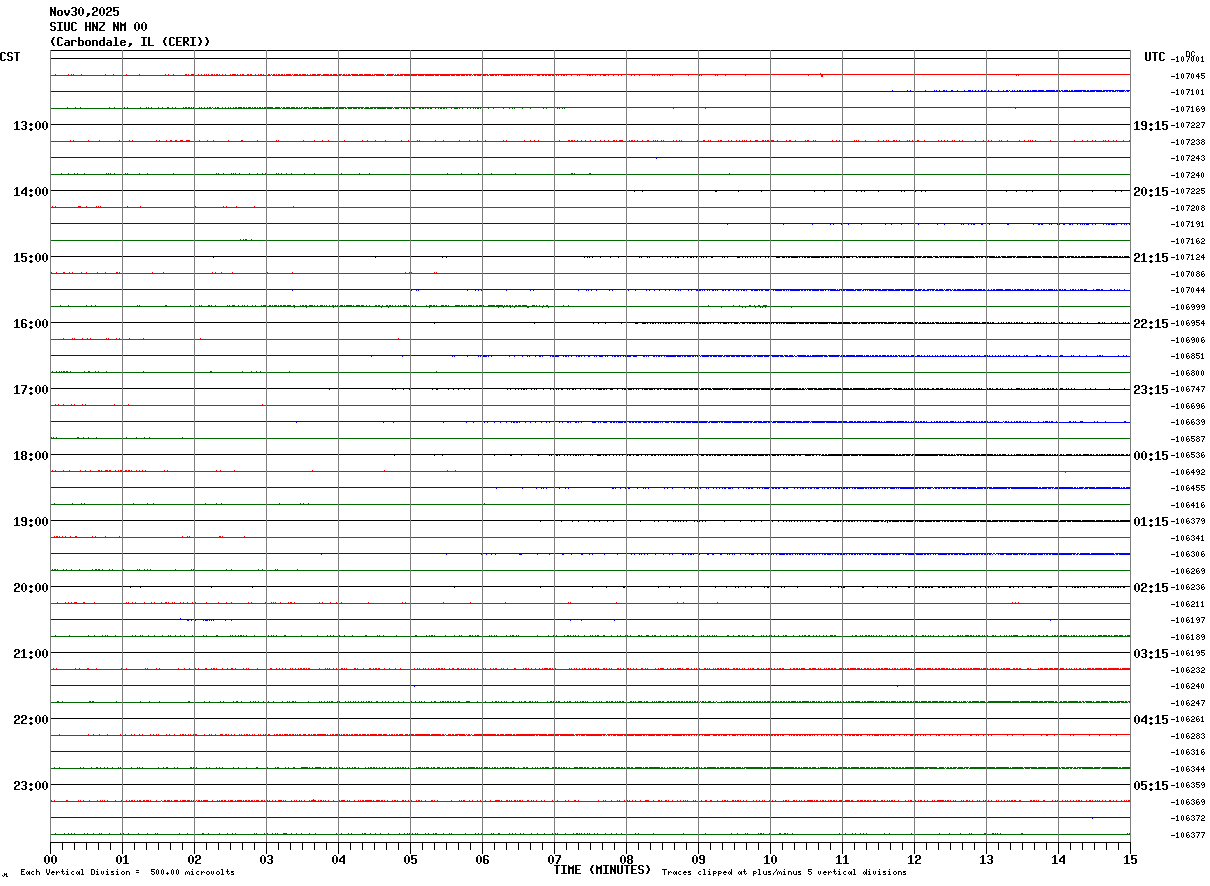The image size is (1210, 886).
Task: Click the -106377 DC offset value
Action: point(1188,835)
